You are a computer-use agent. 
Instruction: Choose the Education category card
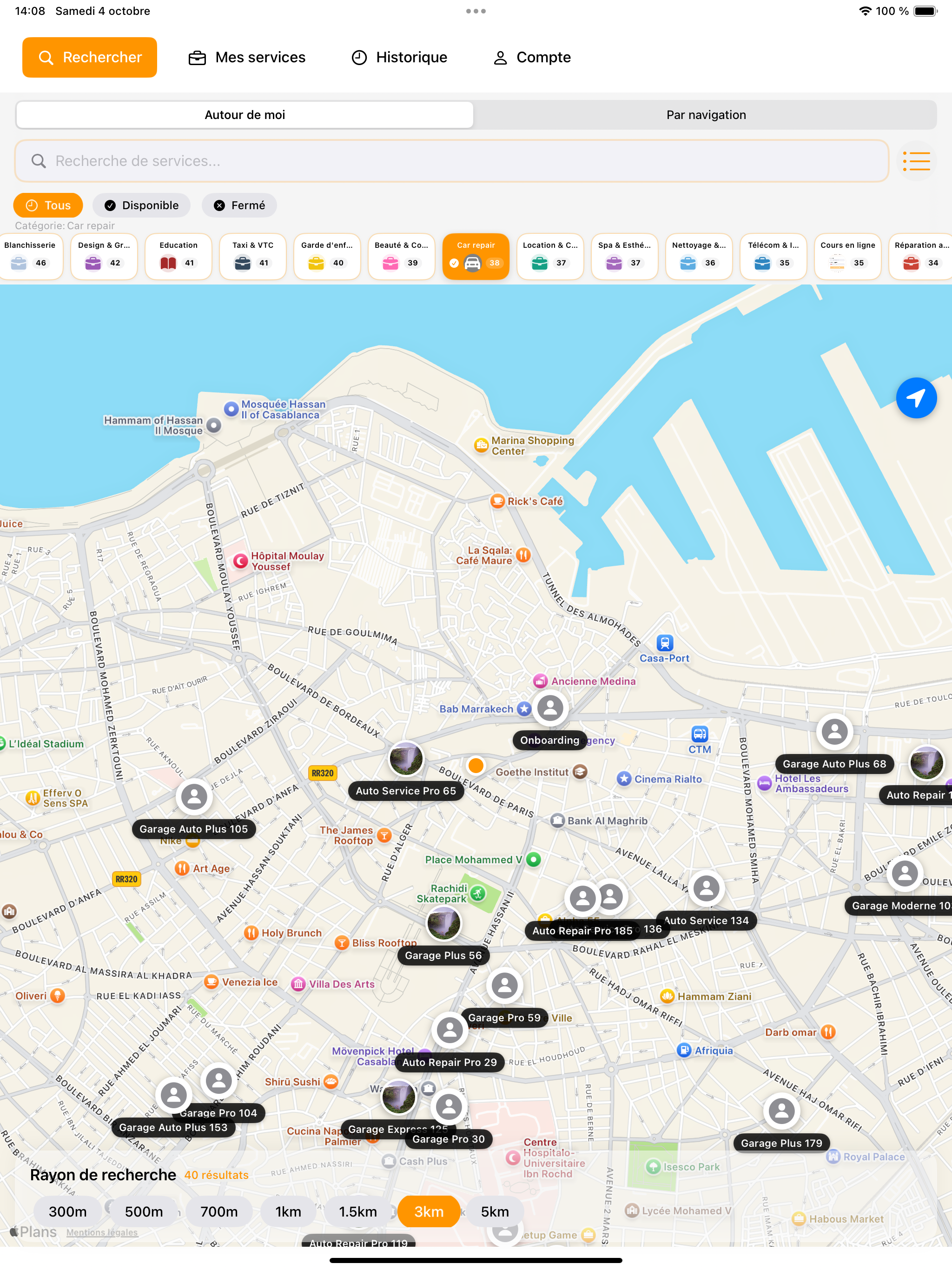178,256
